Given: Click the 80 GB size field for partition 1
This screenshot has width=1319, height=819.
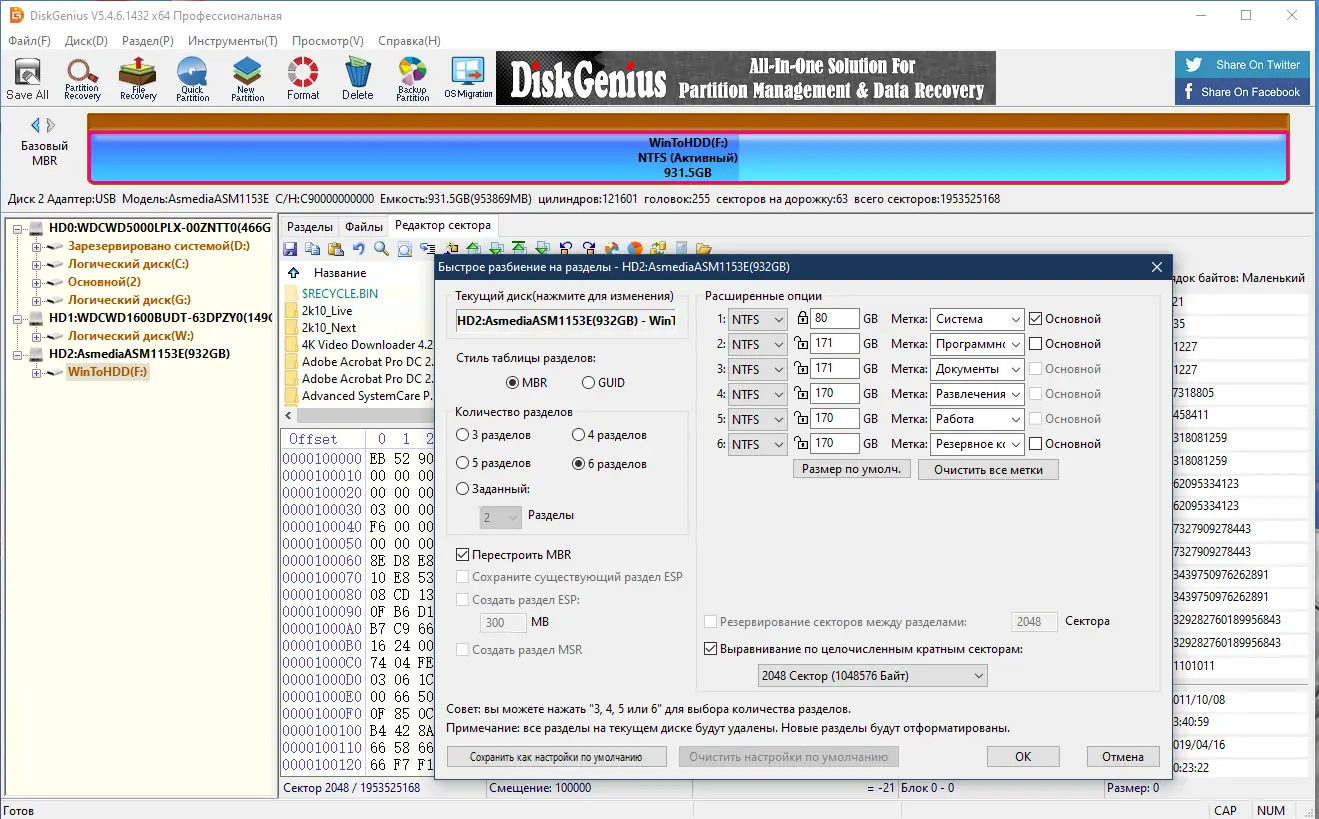Looking at the screenshot, I should [835, 319].
